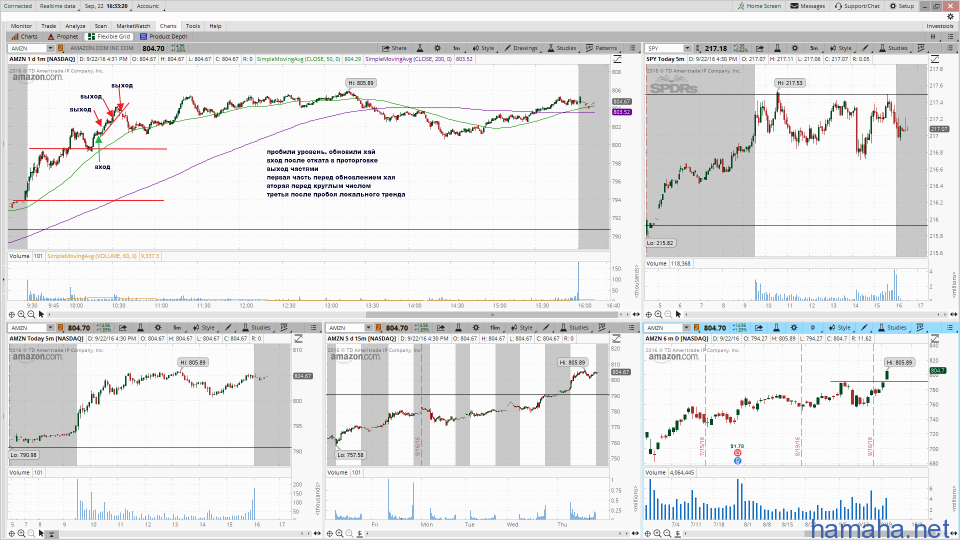Select the pointer cursor icon under main chart
This screenshot has height=540, width=960.
pyautogui.click(x=42, y=314)
